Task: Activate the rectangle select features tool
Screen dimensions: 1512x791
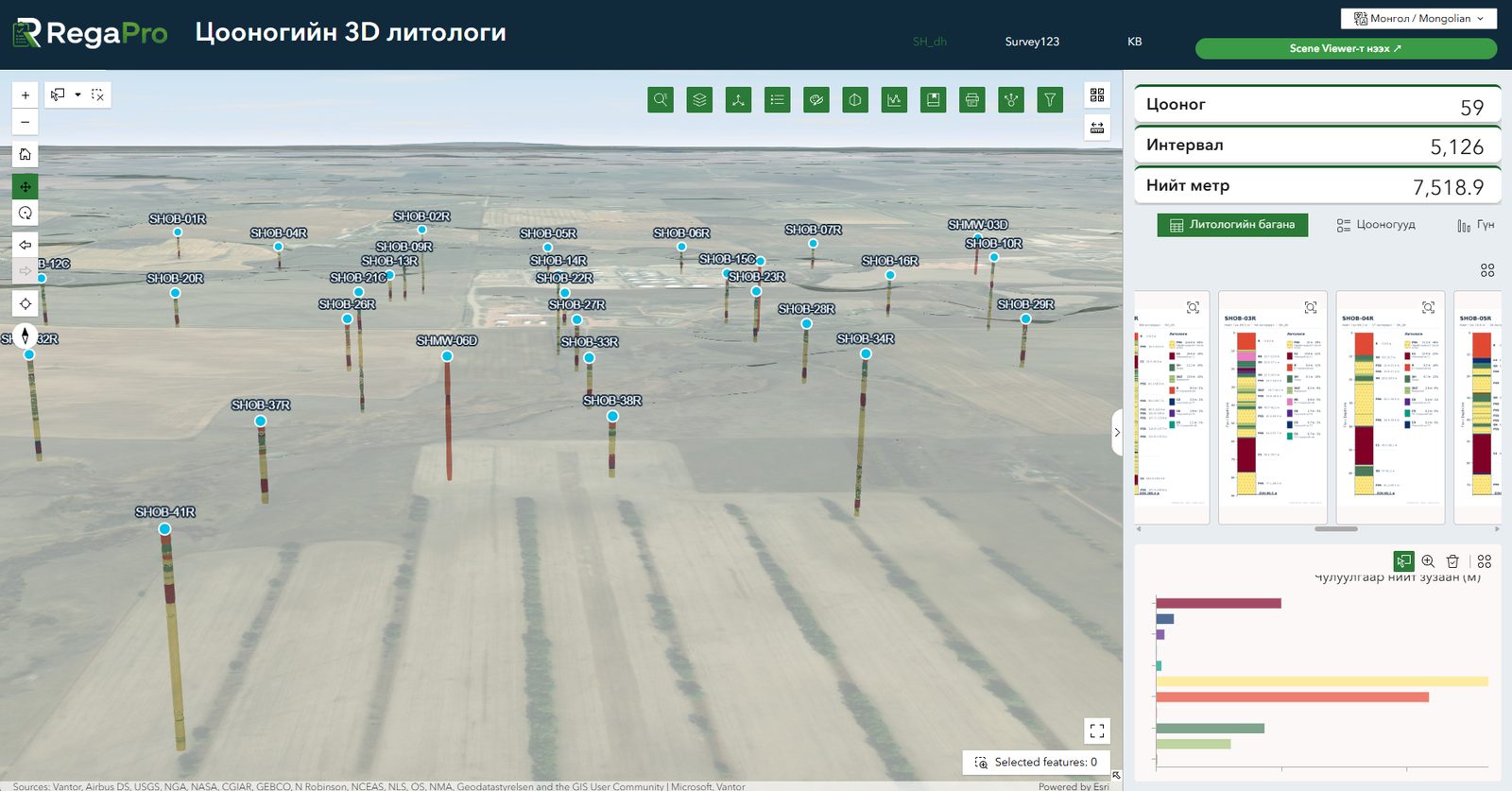Action: coord(59,95)
